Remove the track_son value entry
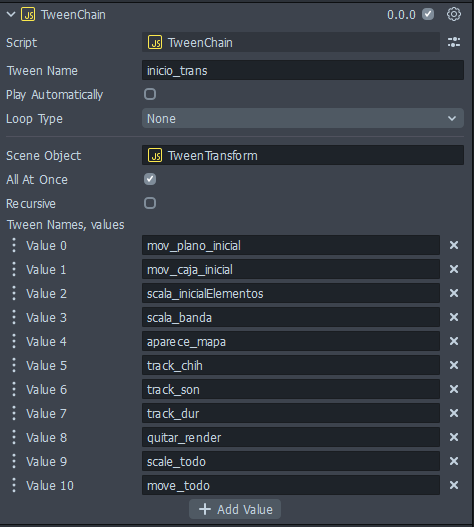 [454, 389]
